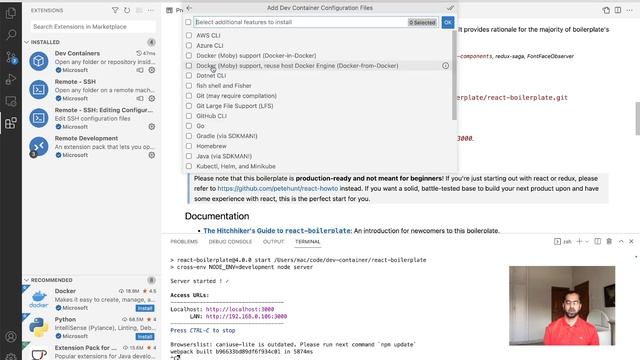Open manage gear for Remote Development extension

coord(152,155)
